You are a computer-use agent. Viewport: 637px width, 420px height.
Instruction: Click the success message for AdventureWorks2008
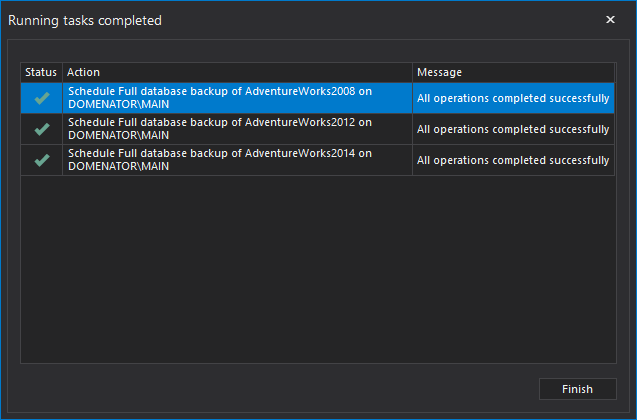point(513,98)
